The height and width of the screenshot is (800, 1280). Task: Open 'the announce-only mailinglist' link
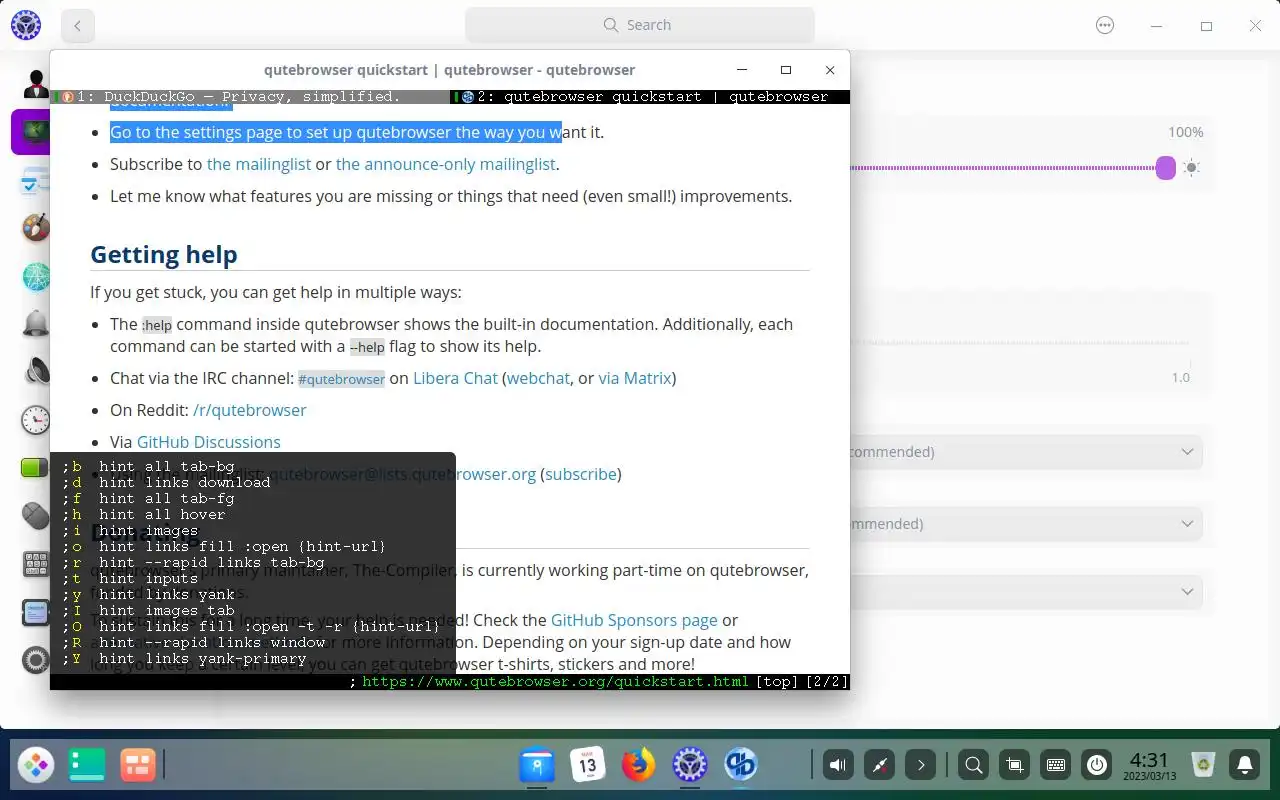(446, 164)
